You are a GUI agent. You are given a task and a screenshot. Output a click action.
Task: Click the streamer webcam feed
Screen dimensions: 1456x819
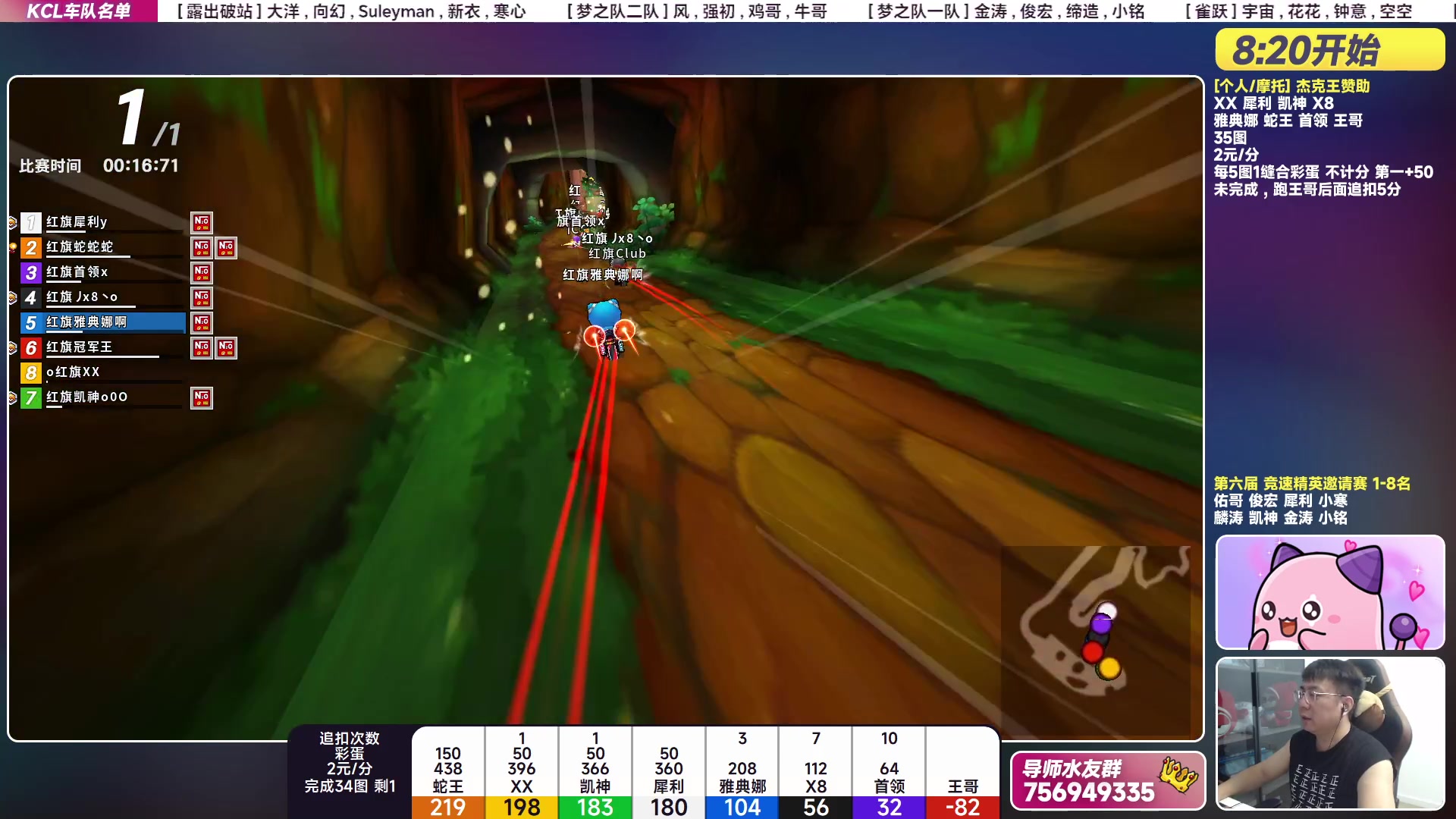(1330, 733)
